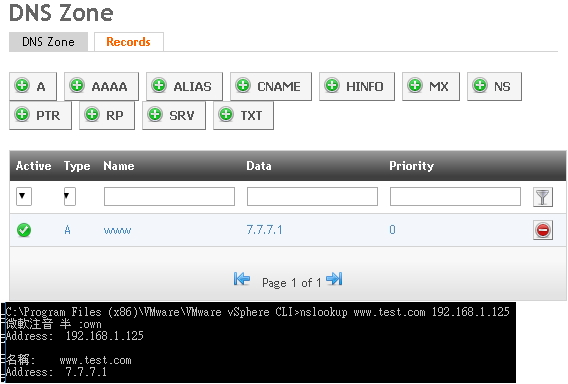
Task: Add a new PTR record
Action: [x=40, y=115]
